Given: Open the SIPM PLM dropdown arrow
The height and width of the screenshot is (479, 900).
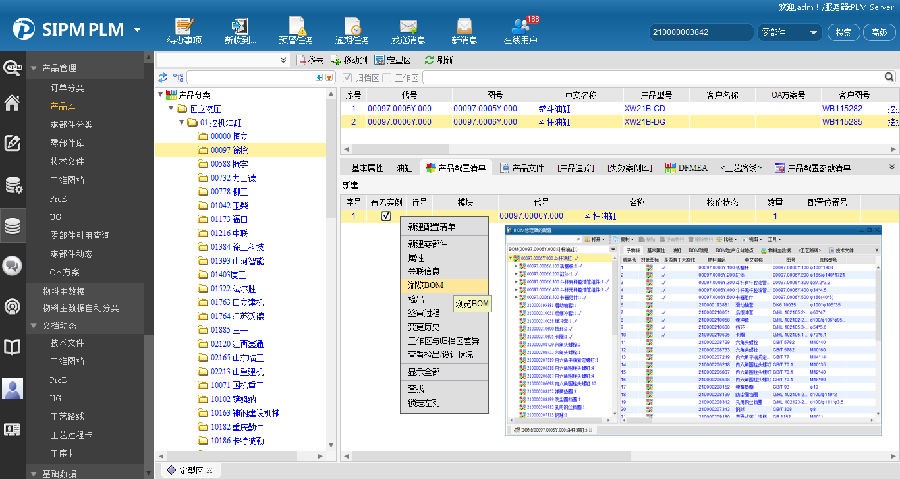Looking at the screenshot, I should [x=137, y=29].
